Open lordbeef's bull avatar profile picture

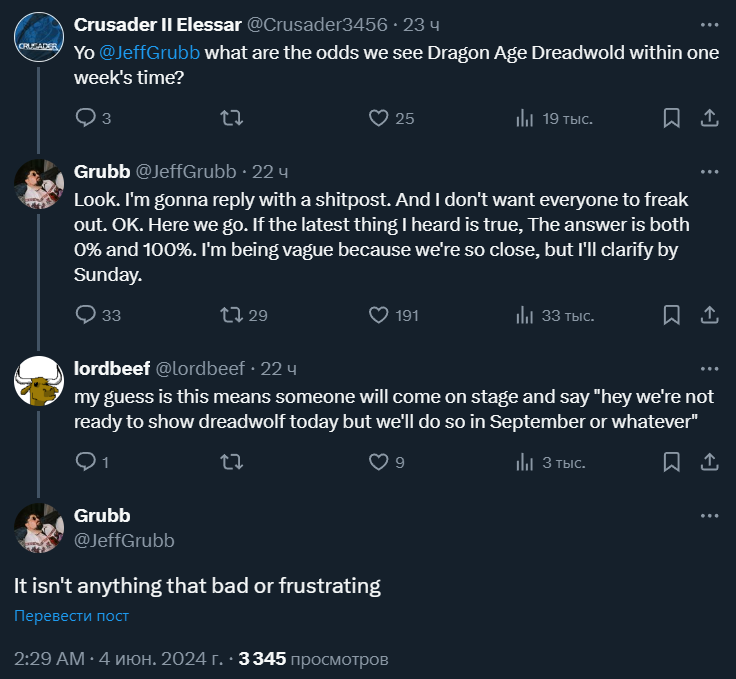tap(39, 381)
